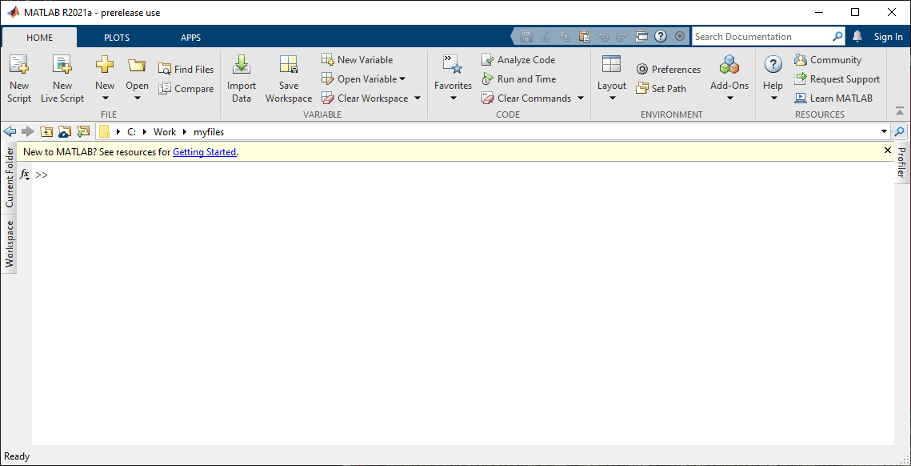The width and height of the screenshot is (911, 466).
Task: Click Open Variable
Action: click(x=358, y=79)
